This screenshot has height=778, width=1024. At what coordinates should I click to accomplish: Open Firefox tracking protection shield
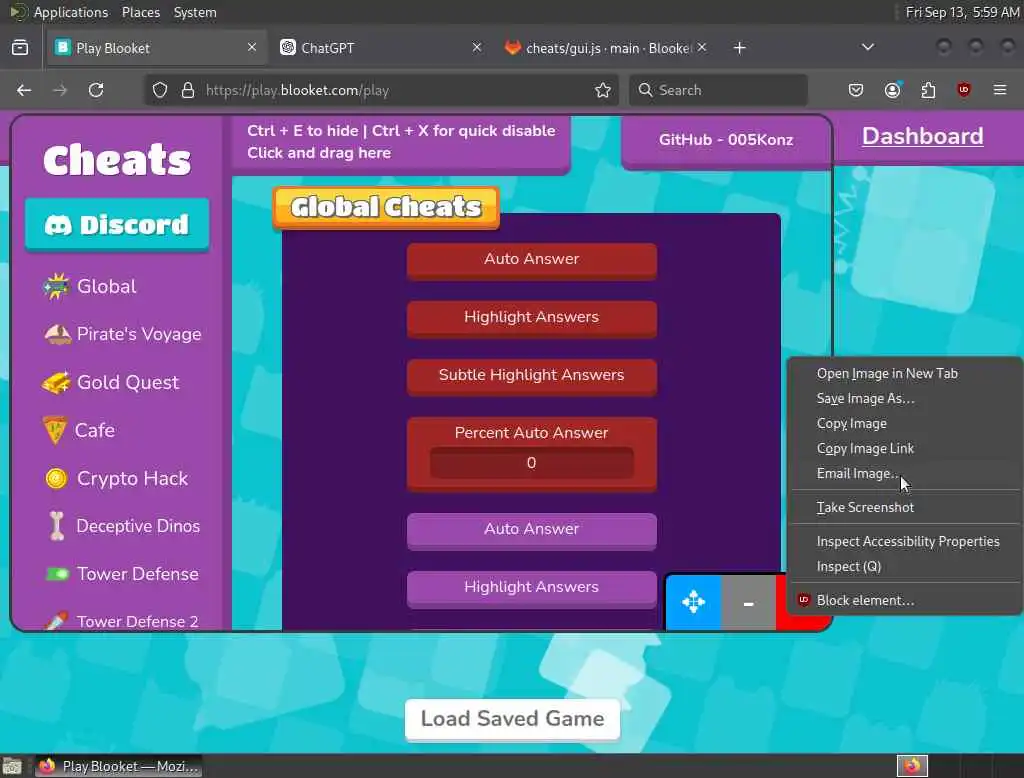(160, 90)
